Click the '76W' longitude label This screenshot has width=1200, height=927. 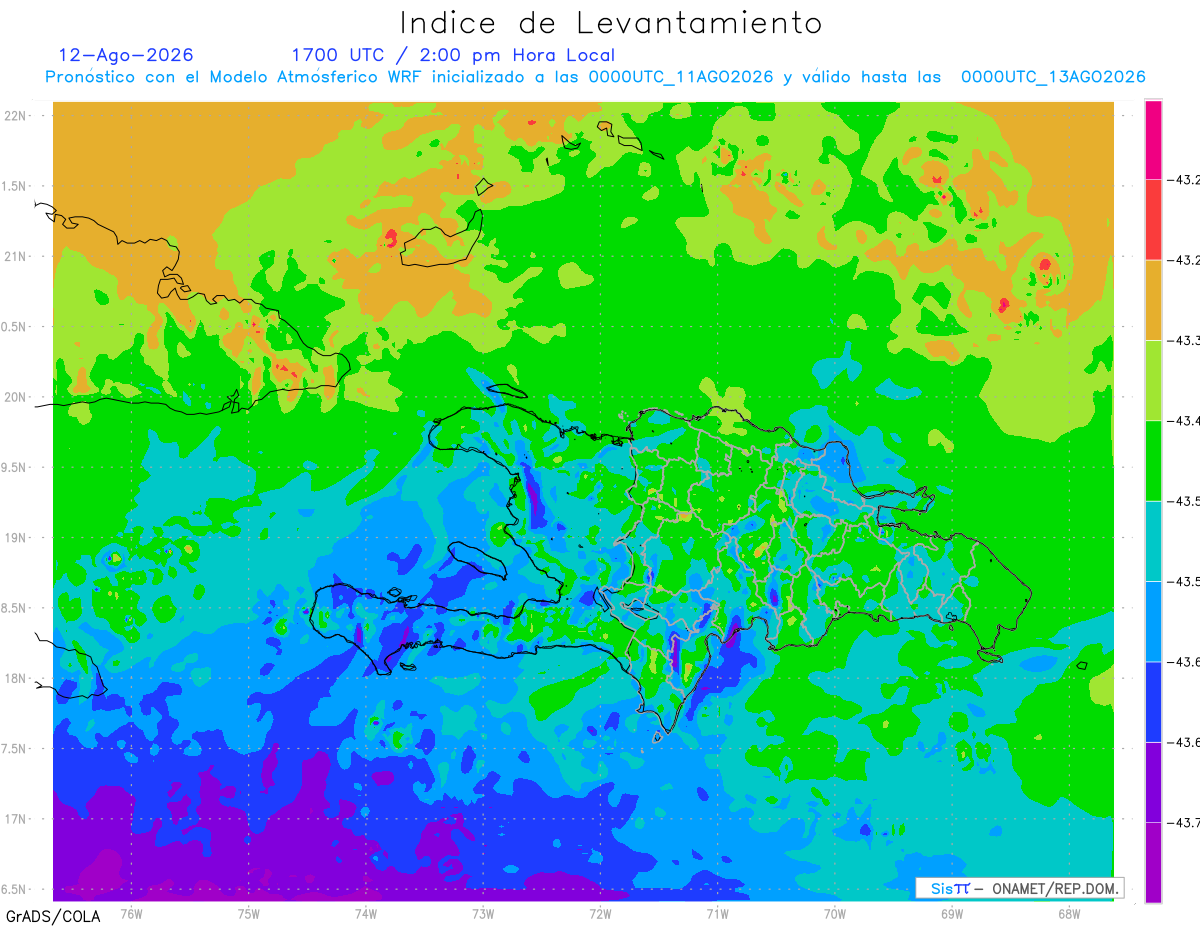pos(131,913)
